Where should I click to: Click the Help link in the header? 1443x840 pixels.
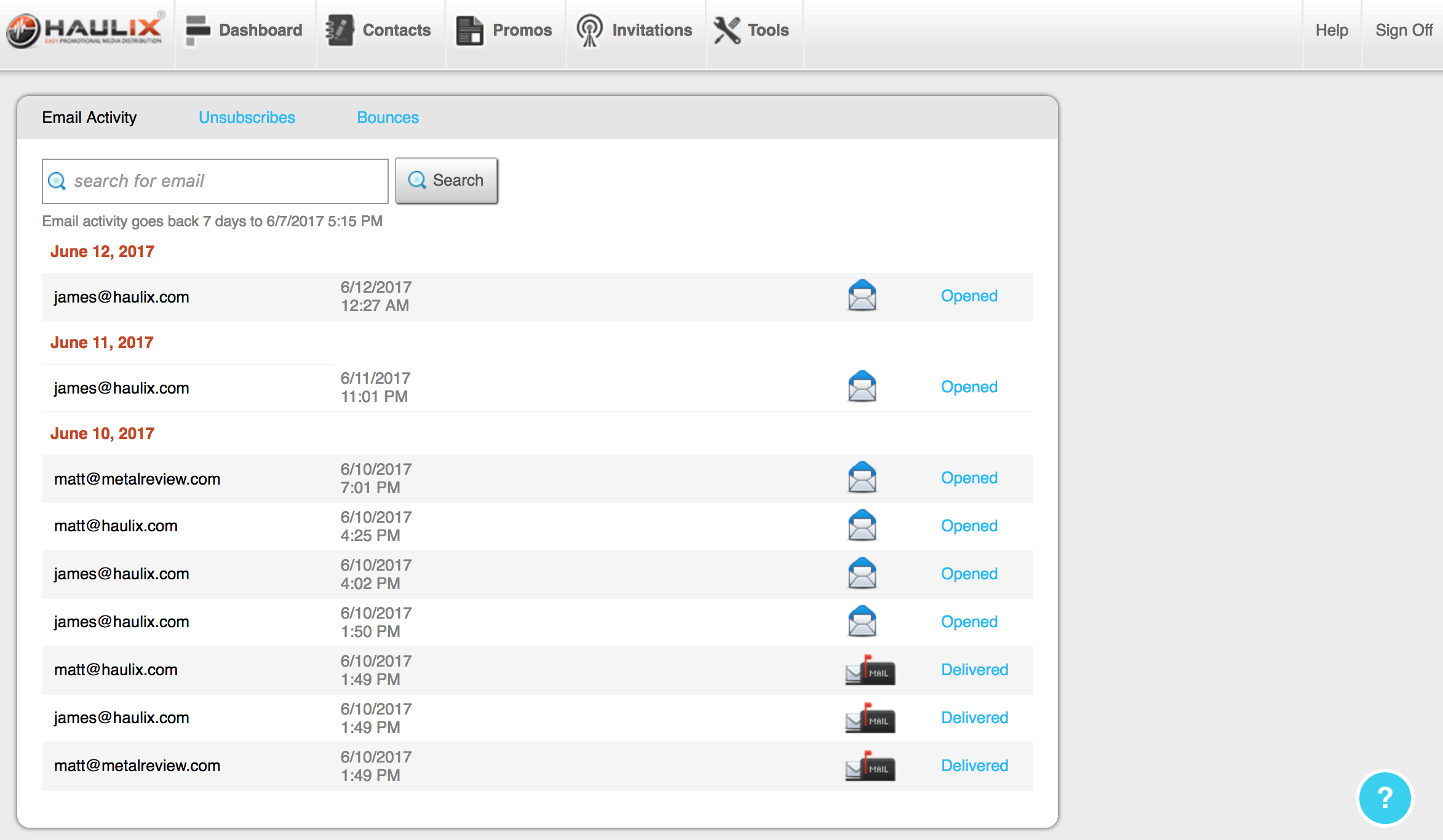click(x=1332, y=30)
